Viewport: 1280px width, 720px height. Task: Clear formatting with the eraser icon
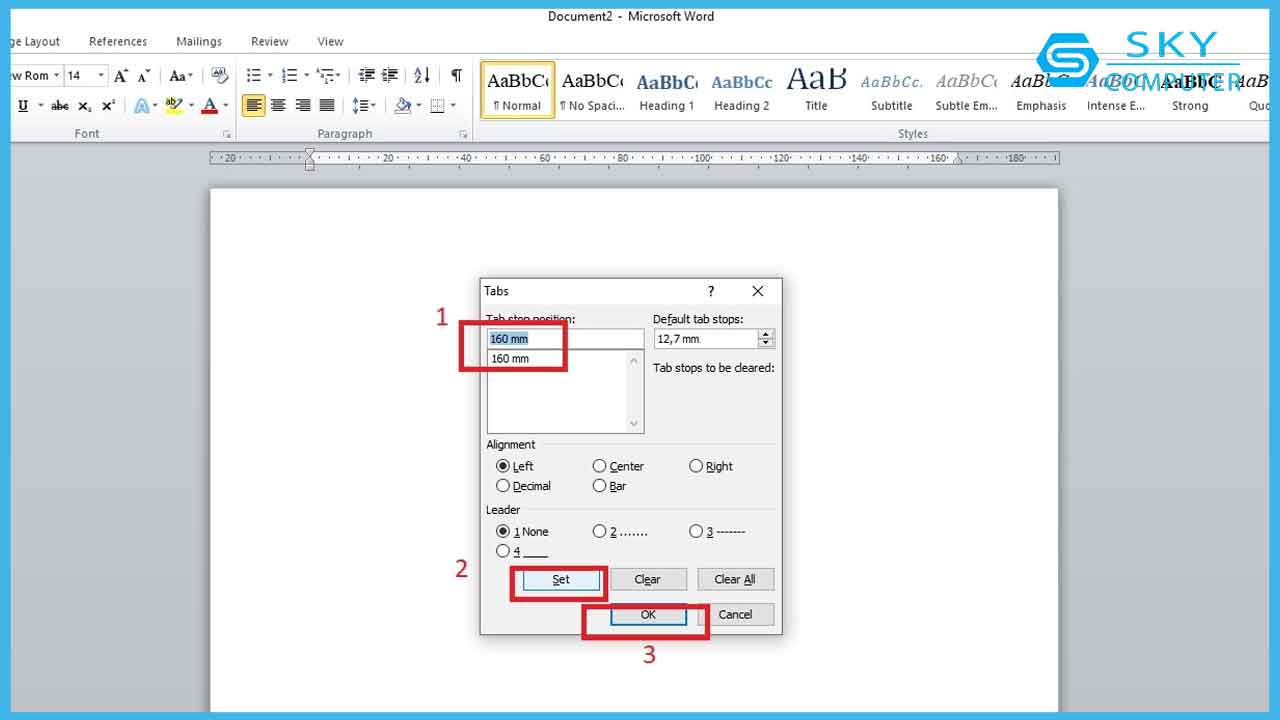[220, 75]
